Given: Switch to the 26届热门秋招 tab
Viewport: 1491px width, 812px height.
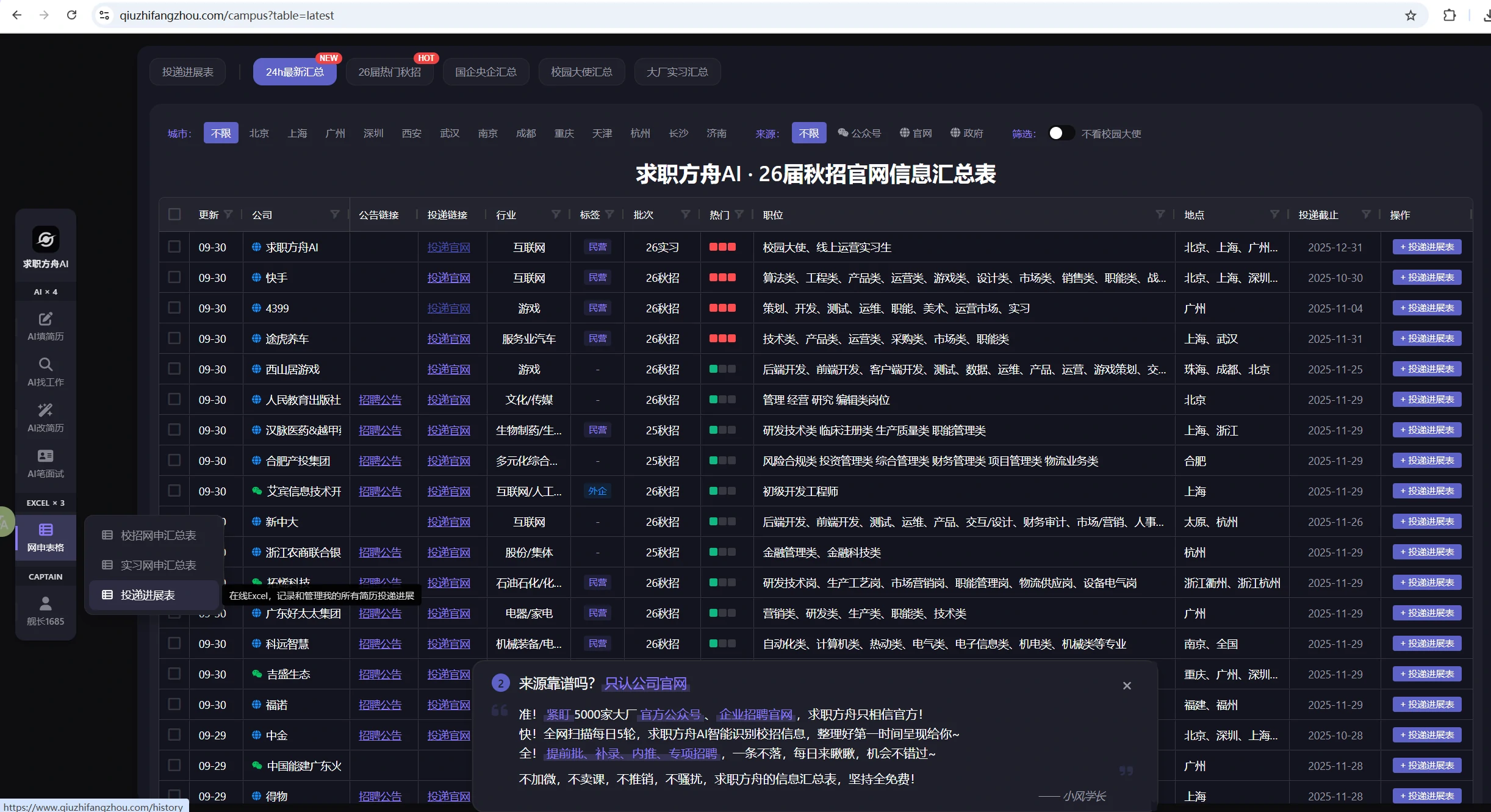Looking at the screenshot, I should point(389,72).
